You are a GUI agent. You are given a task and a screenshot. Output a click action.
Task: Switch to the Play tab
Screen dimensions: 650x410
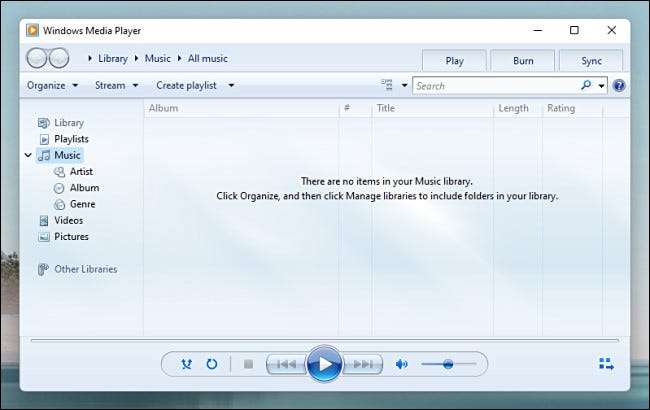pyautogui.click(x=454, y=61)
